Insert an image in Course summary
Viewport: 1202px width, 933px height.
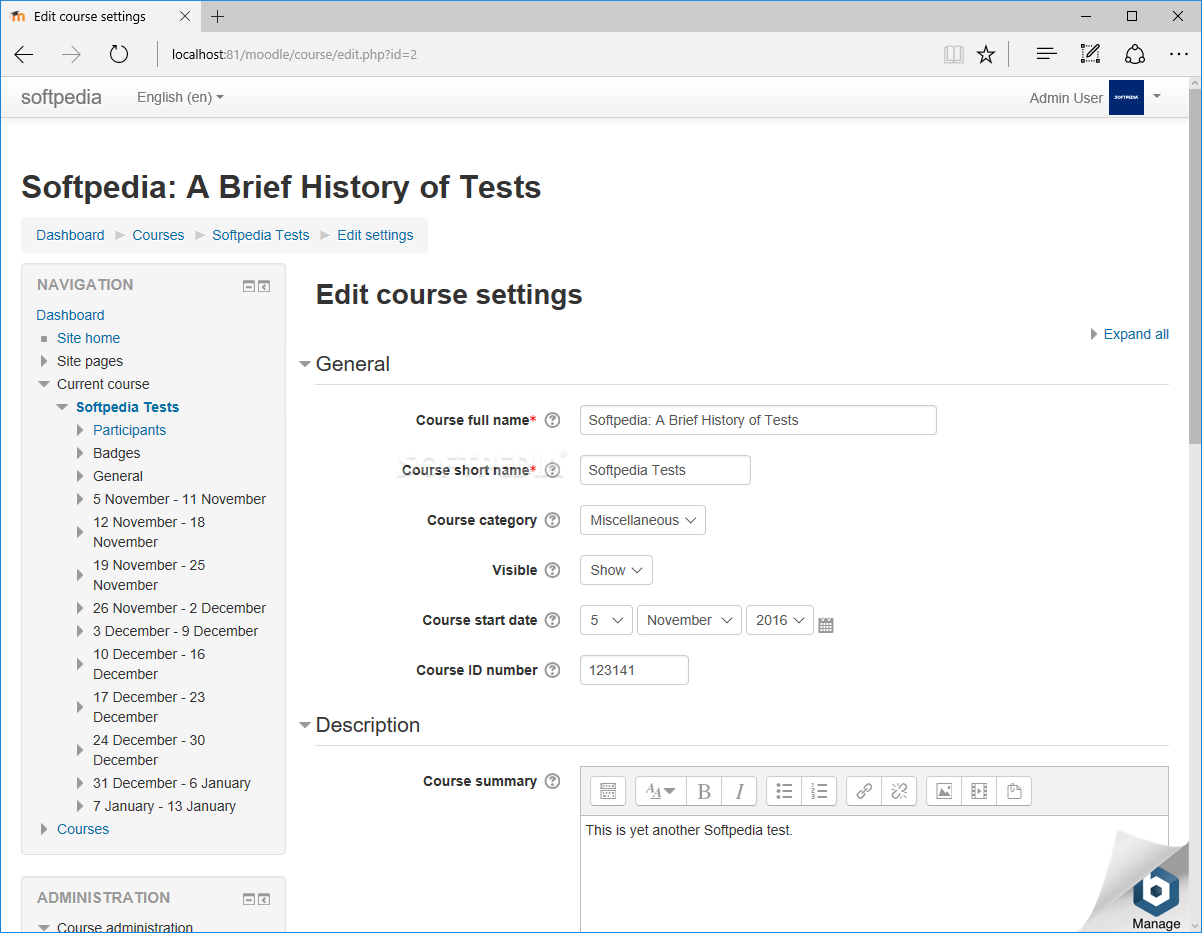coord(944,791)
